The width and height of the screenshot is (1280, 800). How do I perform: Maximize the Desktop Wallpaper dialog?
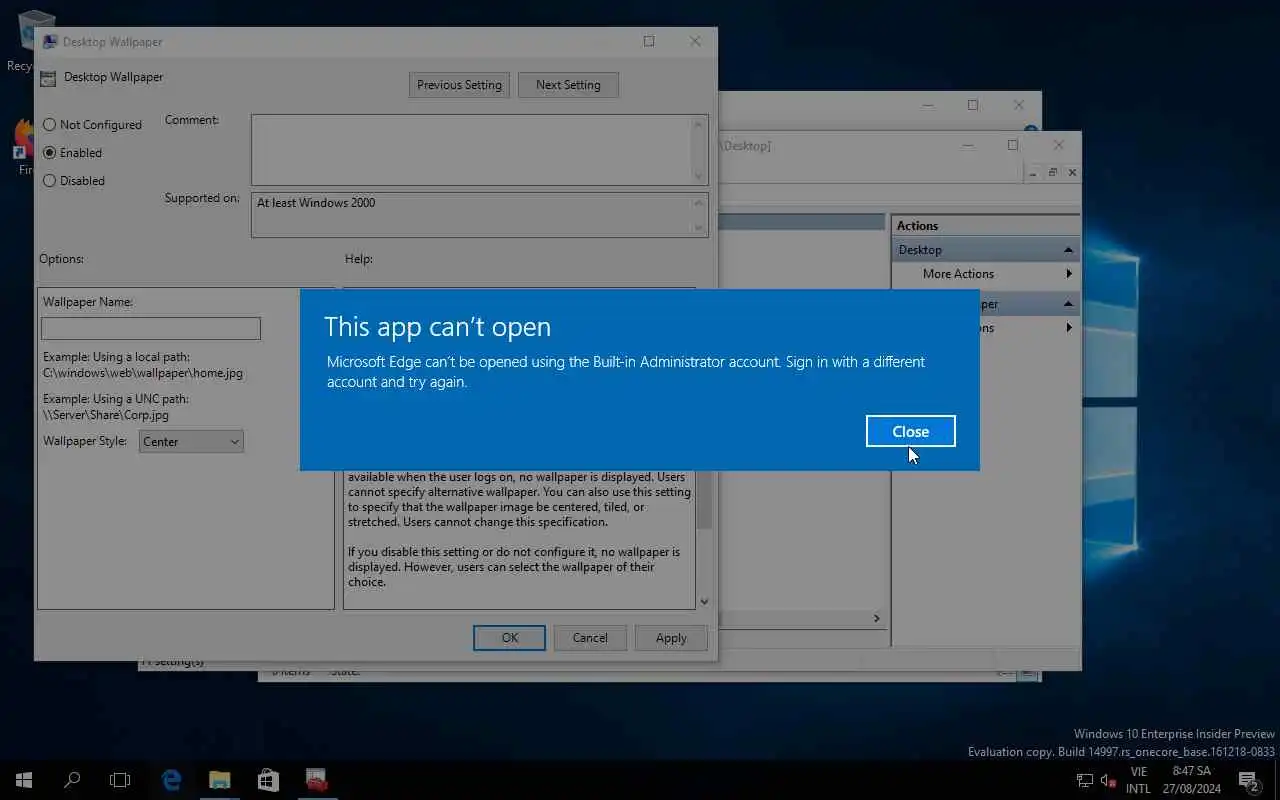(649, 41)
